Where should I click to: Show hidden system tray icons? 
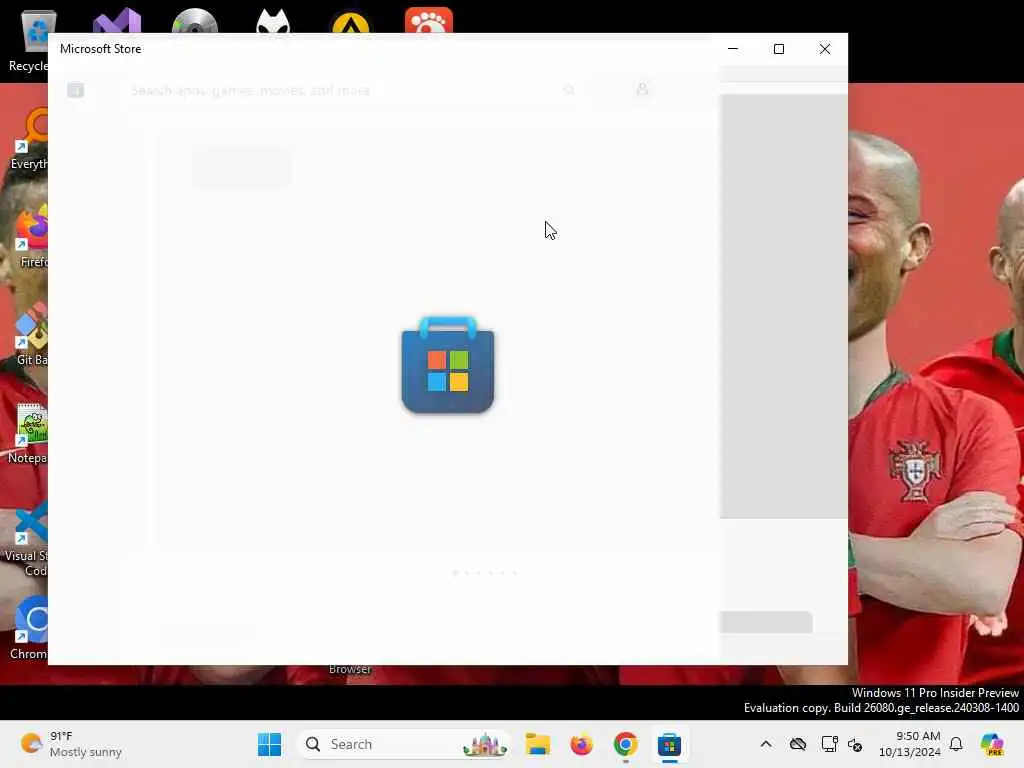point(766,744)
